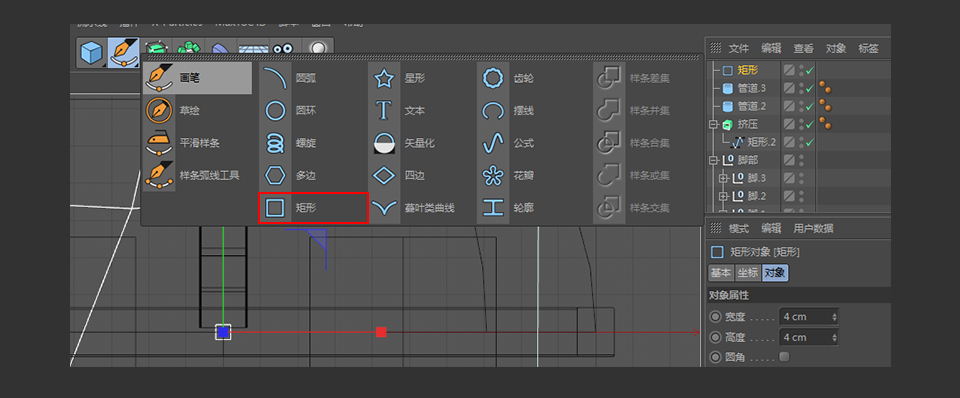The width and height of the screenshot is (960, 398).
Task: Pick the 草绘 sketch tool icon
Action: [159, 111]
